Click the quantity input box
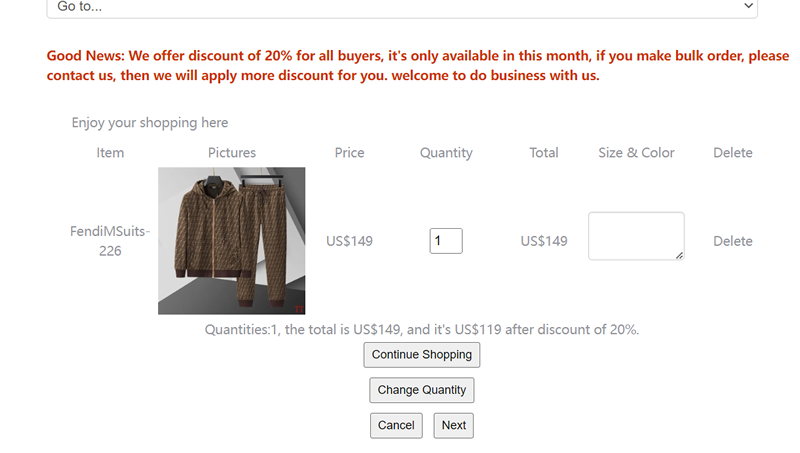Screen dimensions: 800x453 click(x=446, y=241)
